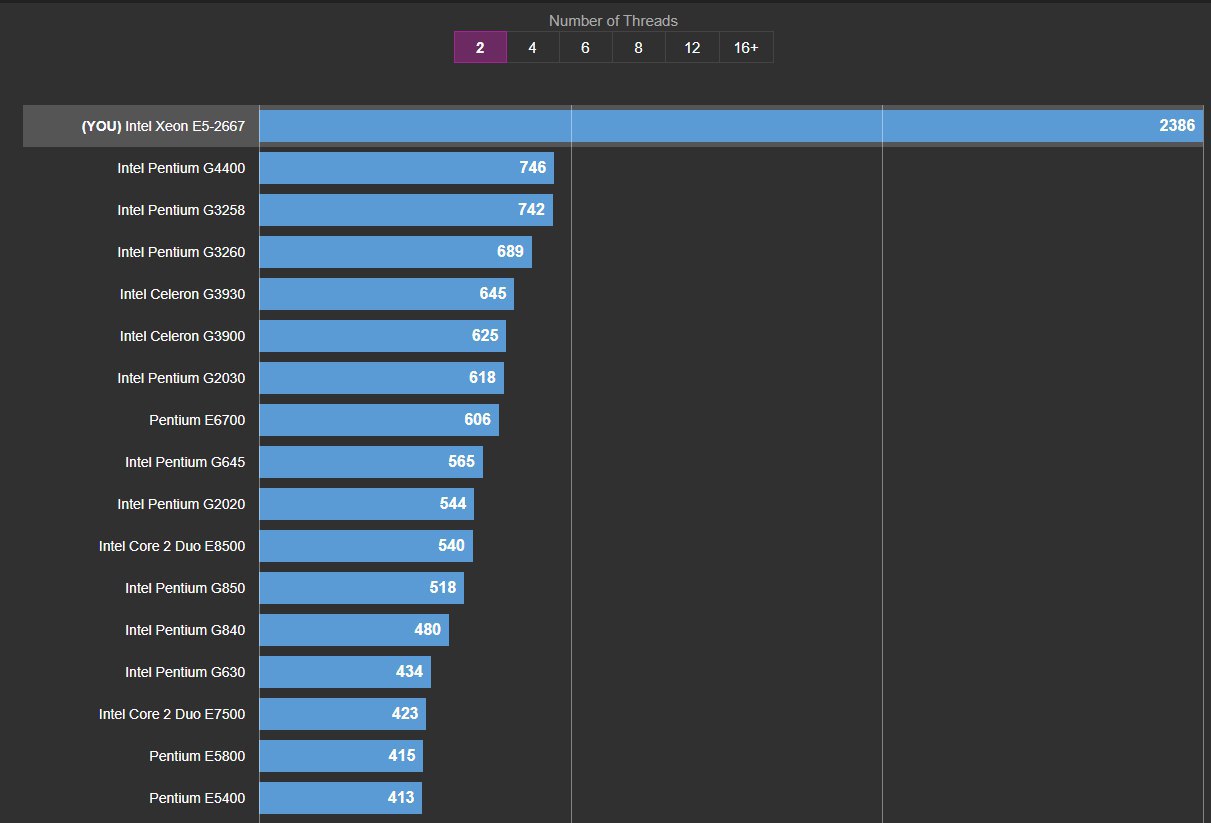Click the Intel Celeron G3900 bar
The image size is (1211, 823).
pyautogui.click(x=383, y=336)
